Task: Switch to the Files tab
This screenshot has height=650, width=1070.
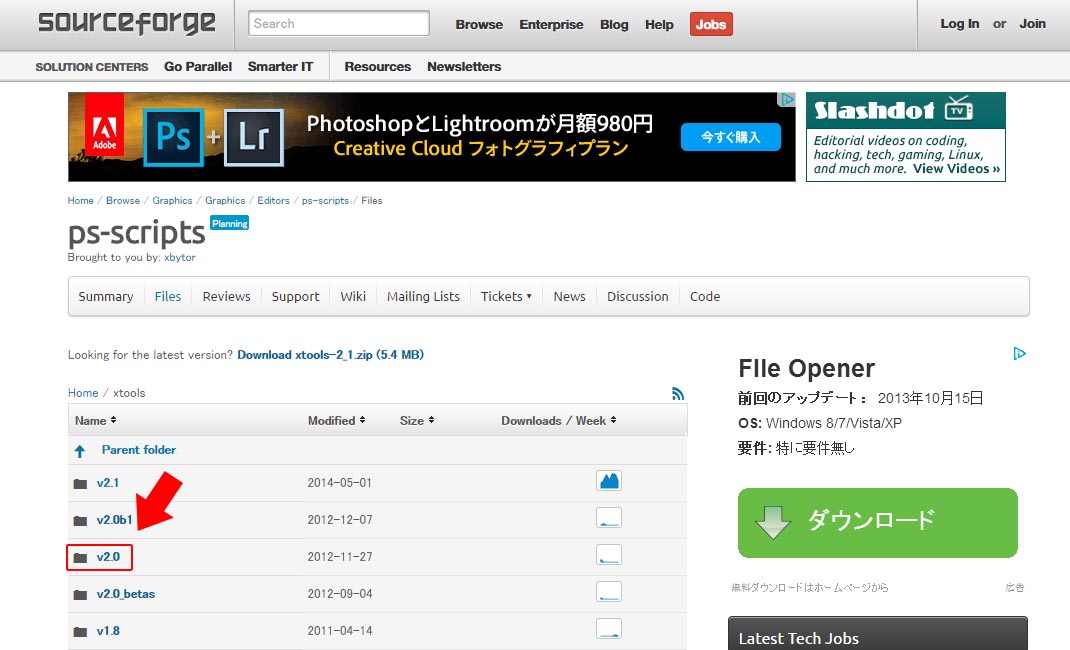Action: point(168,297)
